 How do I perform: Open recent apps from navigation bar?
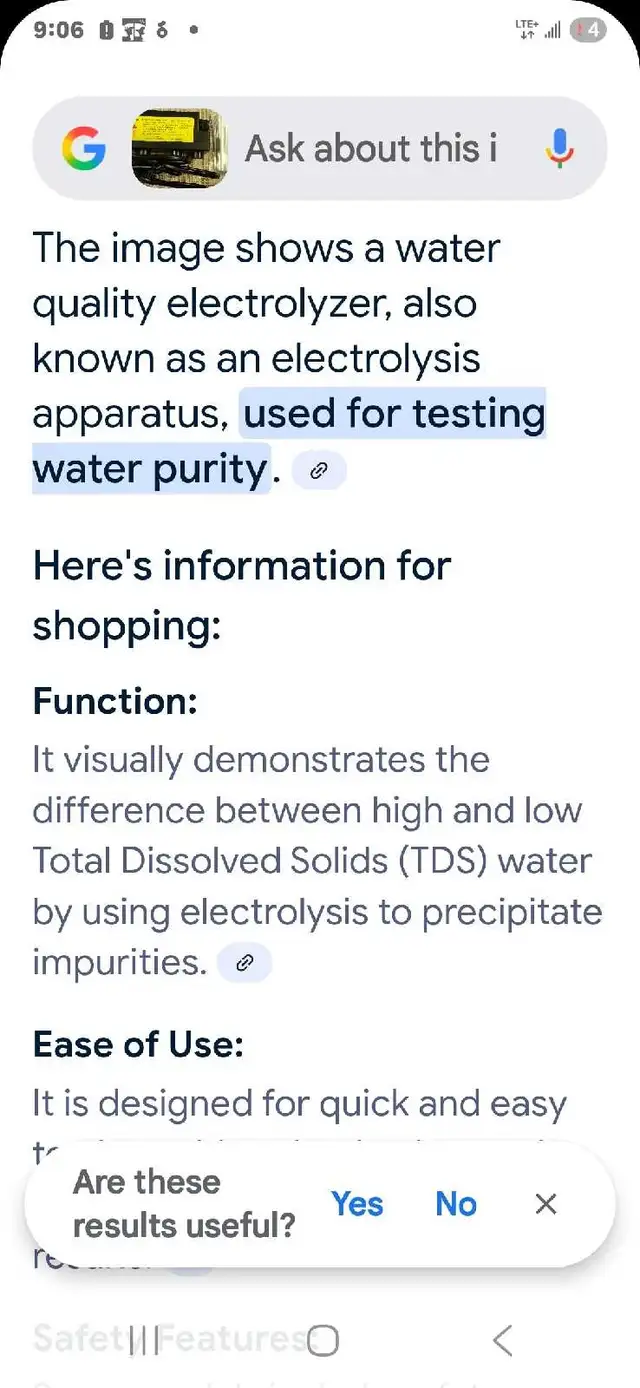pyautogui.click(x=144, y=1341)
